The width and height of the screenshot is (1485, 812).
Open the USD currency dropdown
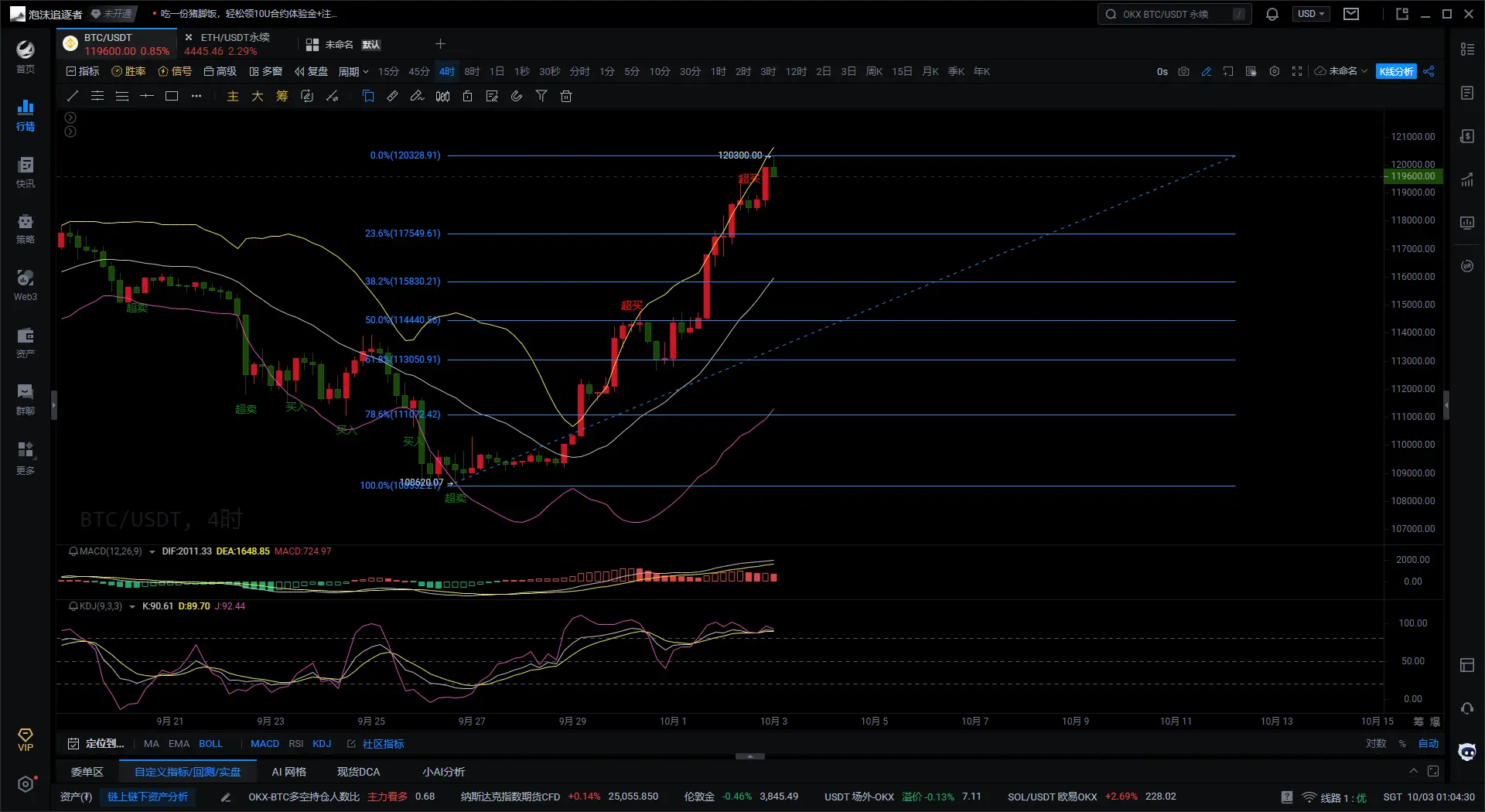[x=1310, y=14]
